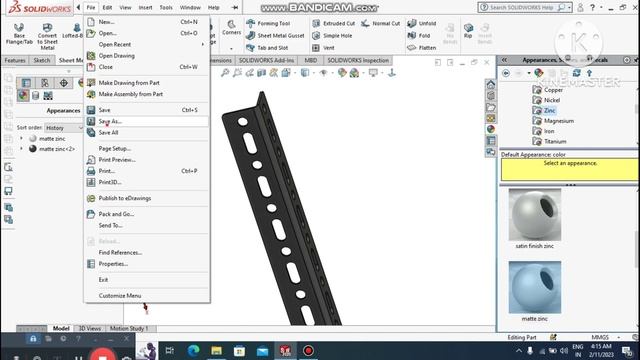Open Mail app from taskbar
The width and height of the screenshot is (640, 360).
tap(262, 351)
